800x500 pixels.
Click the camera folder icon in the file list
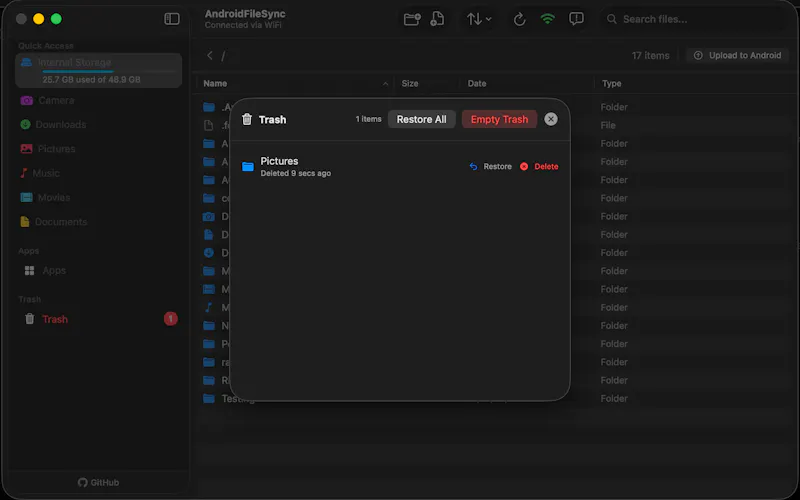pos(209,216)
